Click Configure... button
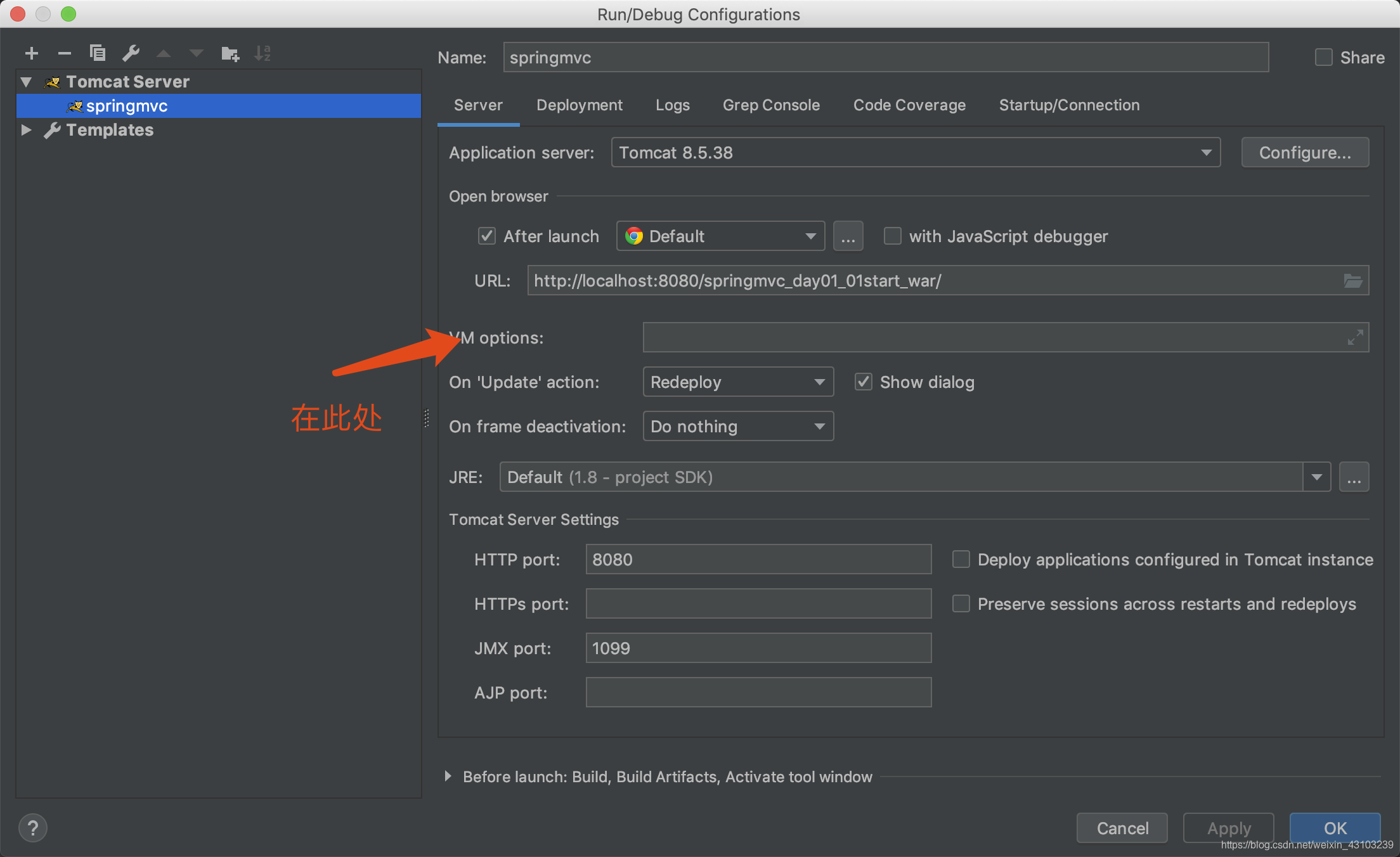 coord(1305,153)
